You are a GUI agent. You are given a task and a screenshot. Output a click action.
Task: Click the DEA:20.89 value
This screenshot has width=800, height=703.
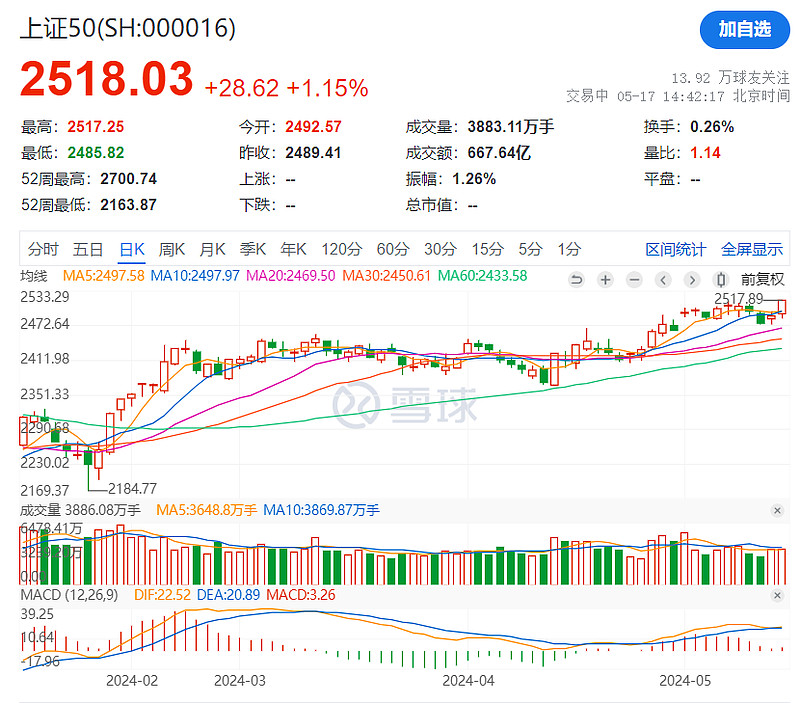coord(228,595)
